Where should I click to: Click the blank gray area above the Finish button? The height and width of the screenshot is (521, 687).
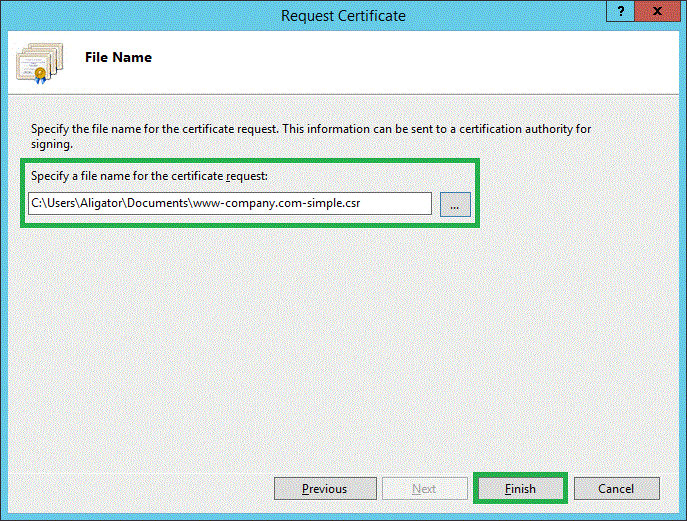point(520,400)
